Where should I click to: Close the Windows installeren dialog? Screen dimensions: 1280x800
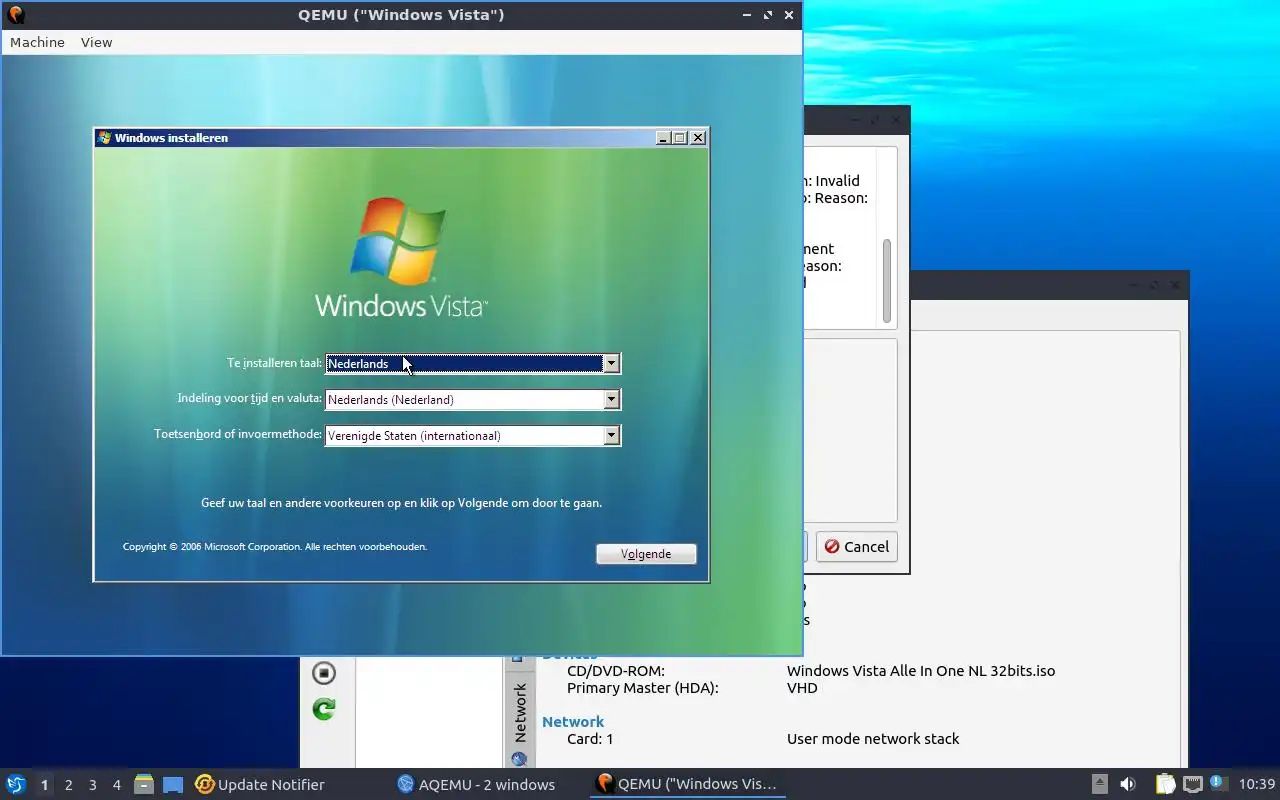tap(698, 138)
